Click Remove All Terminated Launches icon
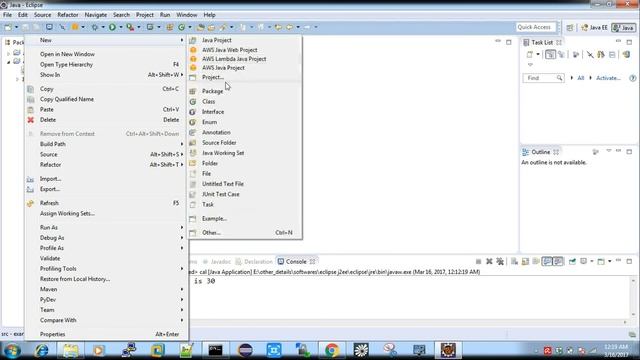640x360 pixels. [500, 261]
